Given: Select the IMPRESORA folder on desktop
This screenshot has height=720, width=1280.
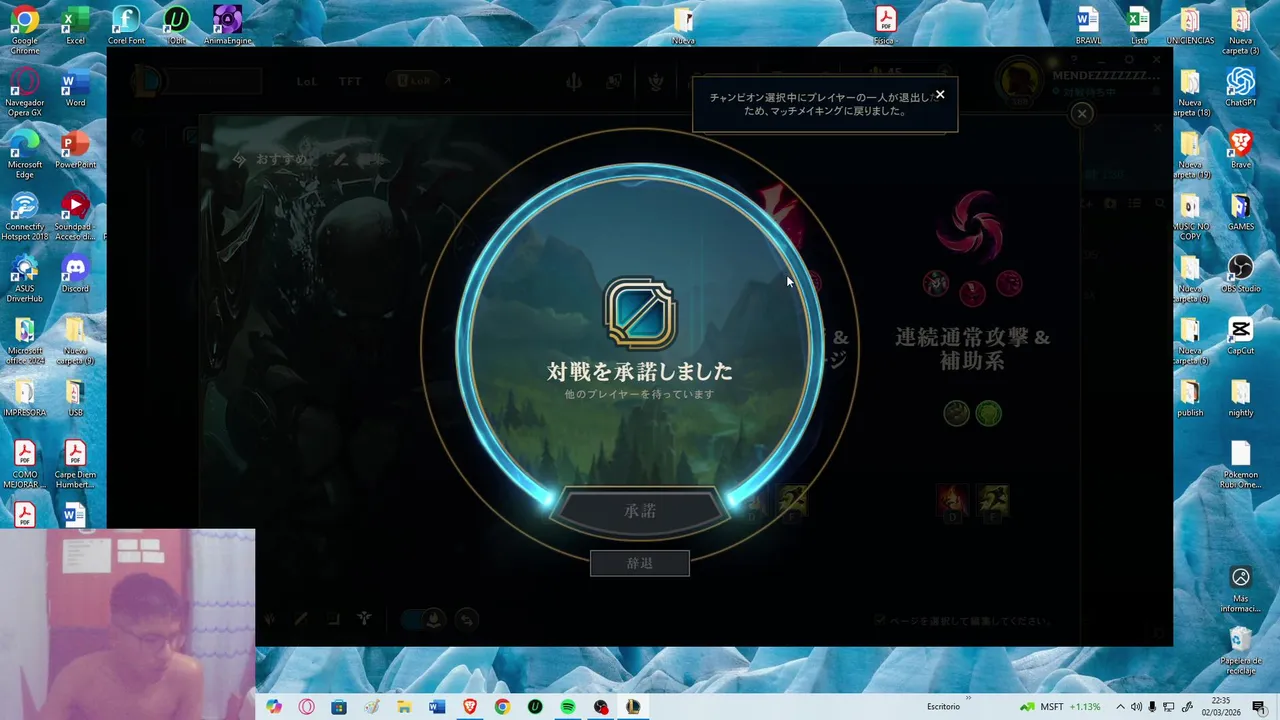Looking at the screenshot, I should pos(24,397).
